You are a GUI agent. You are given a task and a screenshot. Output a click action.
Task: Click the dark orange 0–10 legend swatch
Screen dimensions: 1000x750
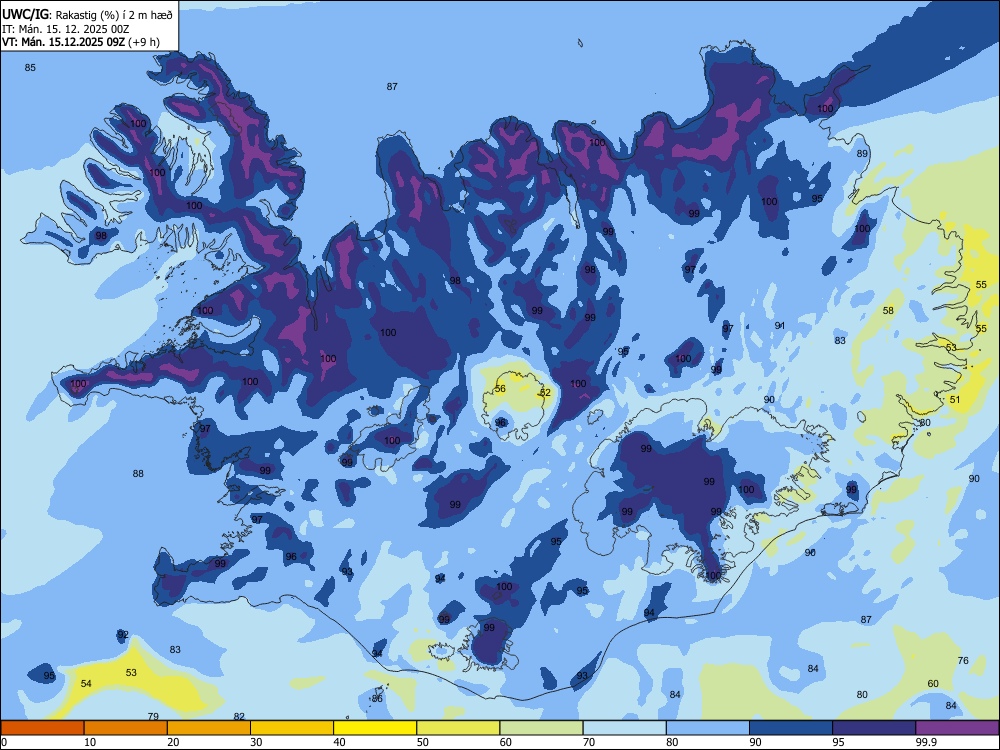tap(42, 728)
